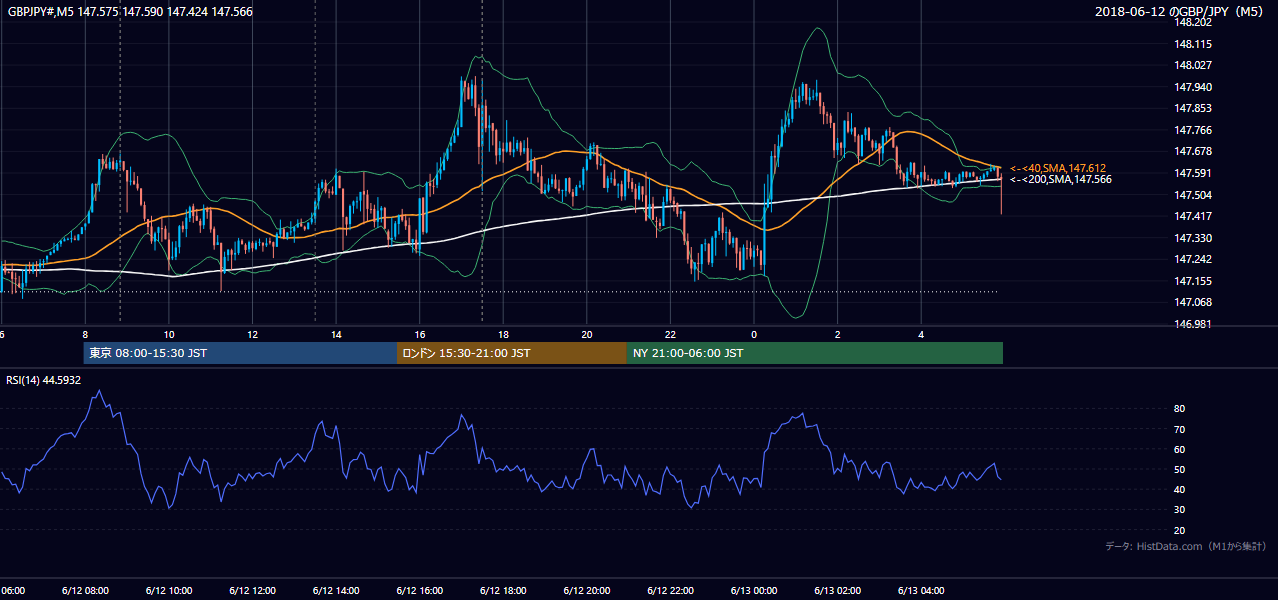
Task: Click the 40 SMA 147.612 orange label
Action: coord(1058,168)
